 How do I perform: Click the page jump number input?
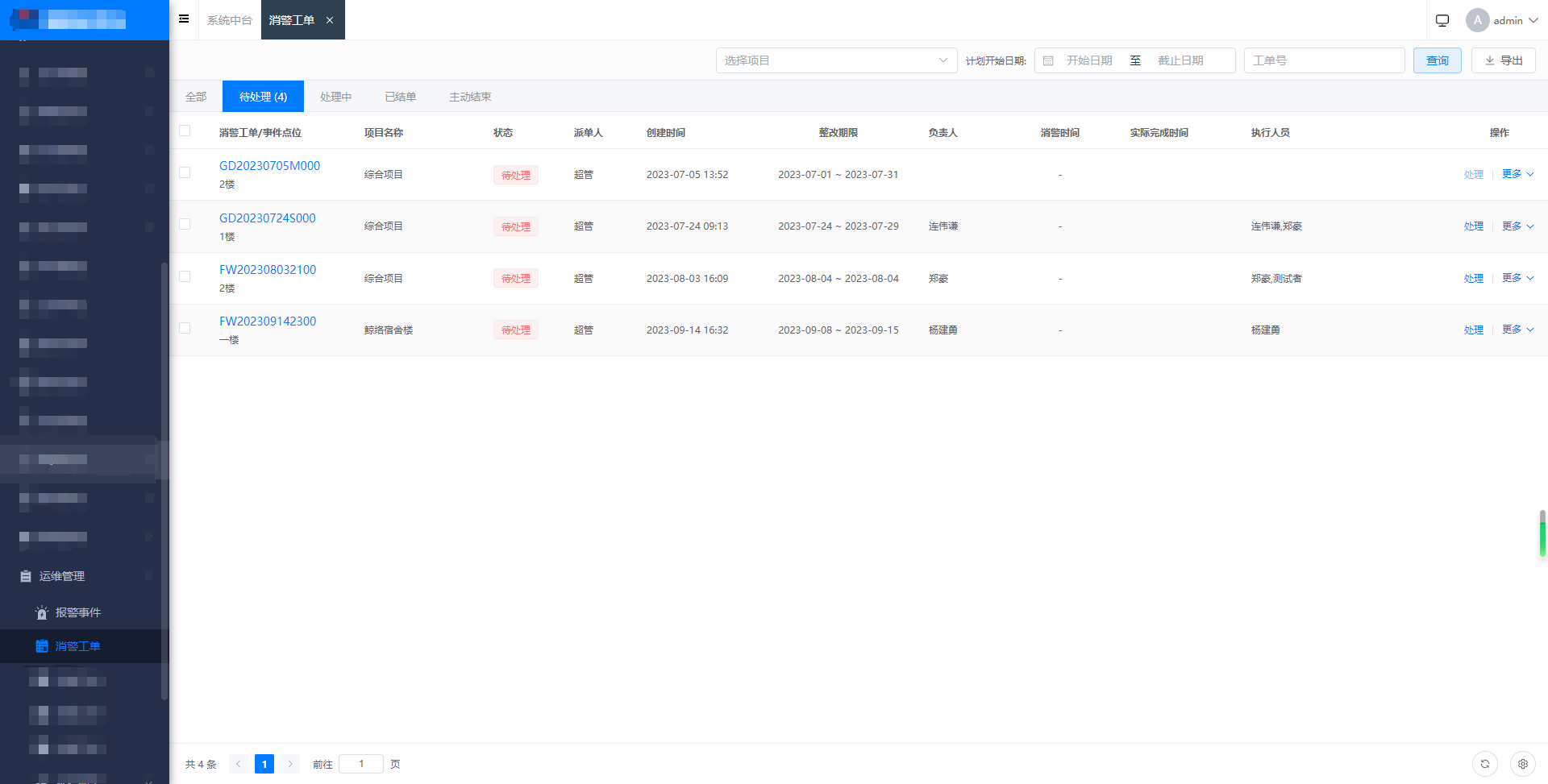coord(361,764)
